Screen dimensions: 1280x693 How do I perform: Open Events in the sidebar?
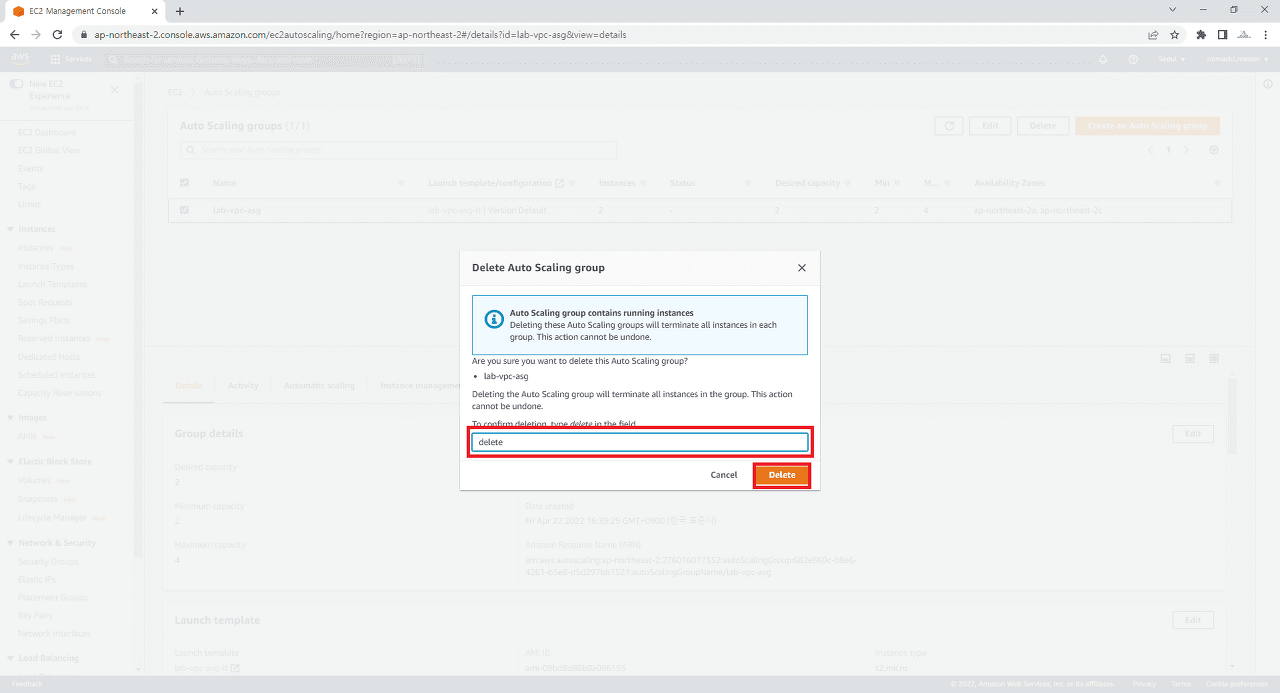[30, 168]
